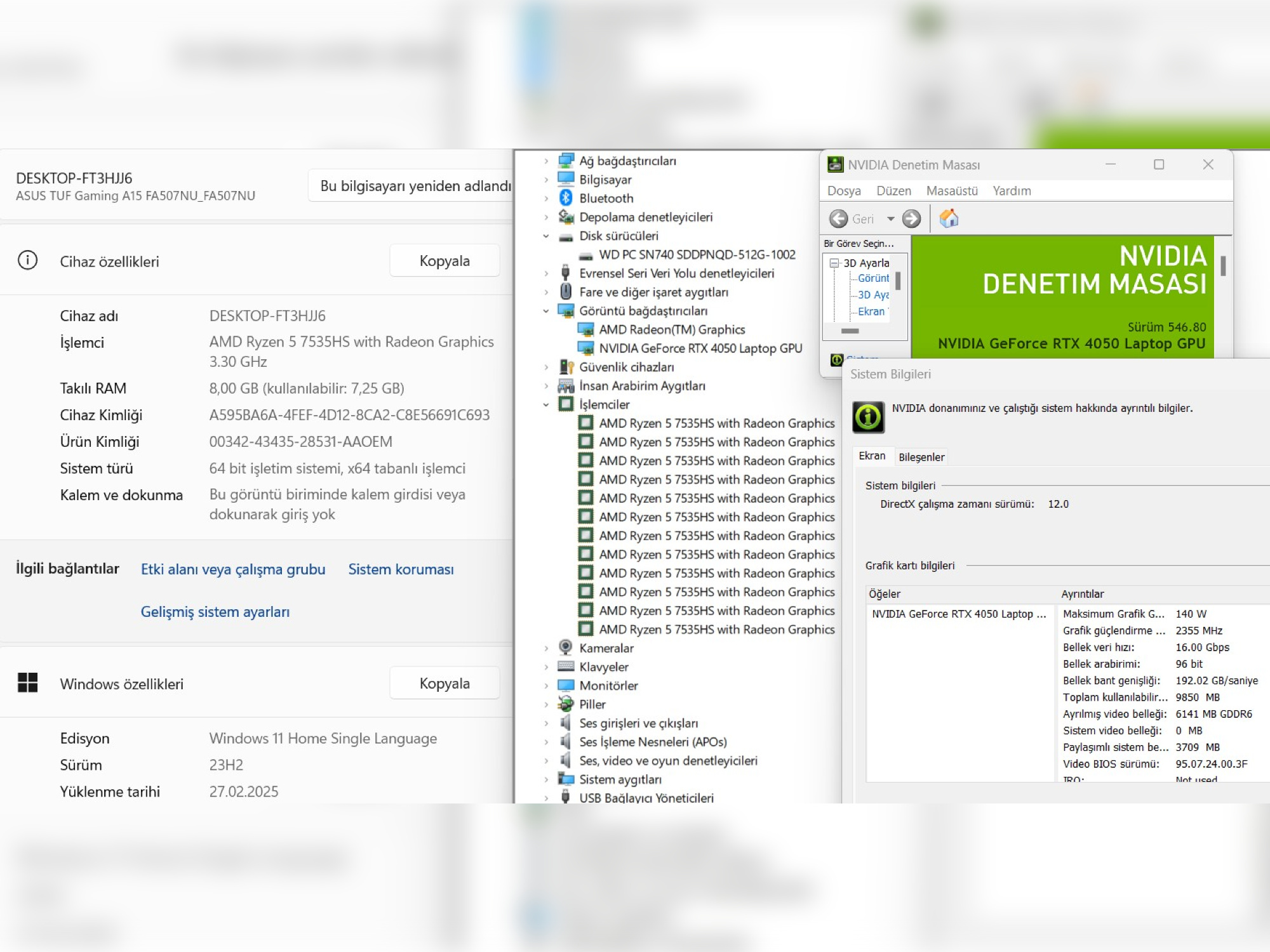Click the AMD Radeon(TM) Graphics adapter icon
This screenshot has height=952, width=1270.
tap(585, 329)
